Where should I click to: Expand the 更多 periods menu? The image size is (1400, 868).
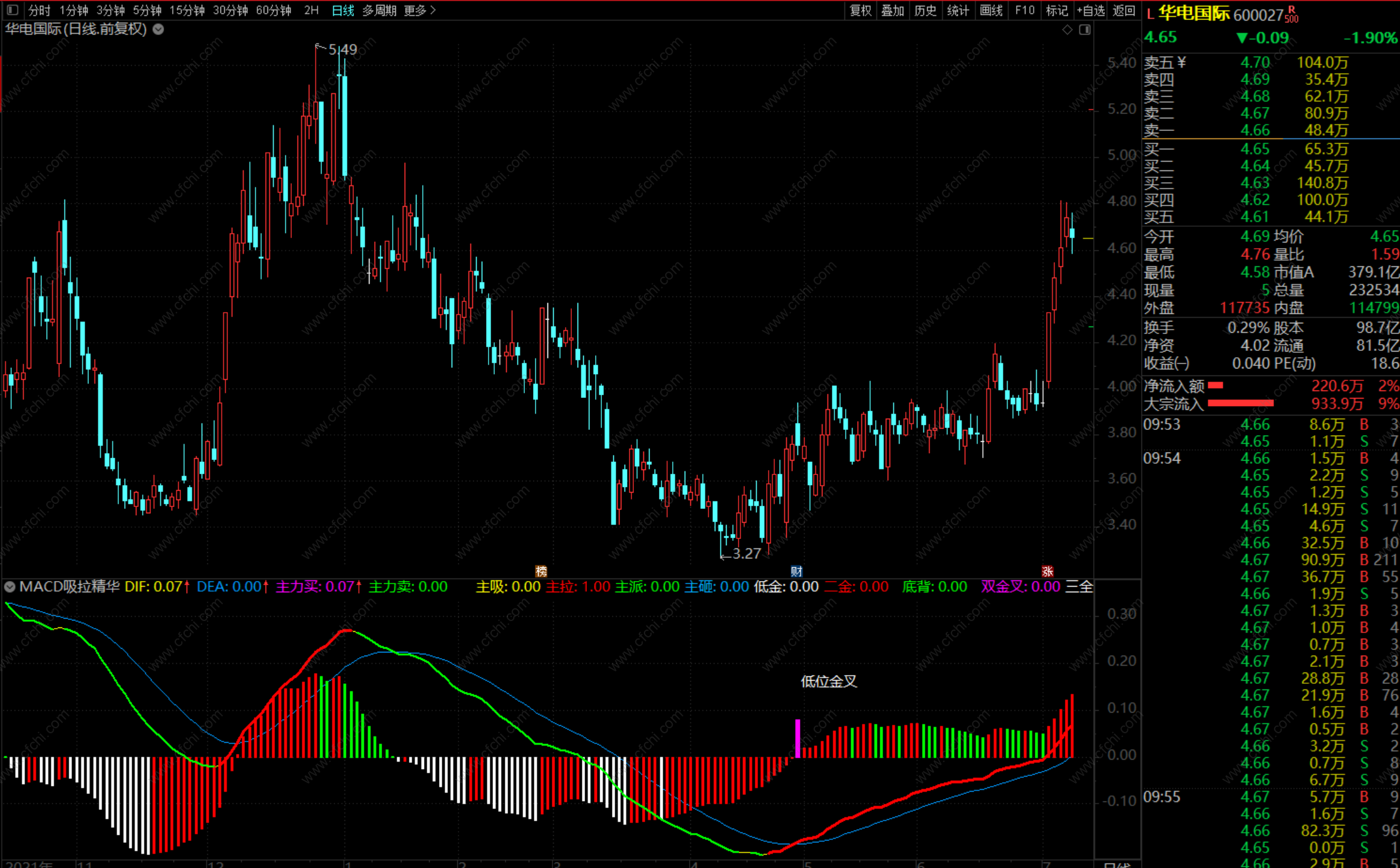point(419,10)
